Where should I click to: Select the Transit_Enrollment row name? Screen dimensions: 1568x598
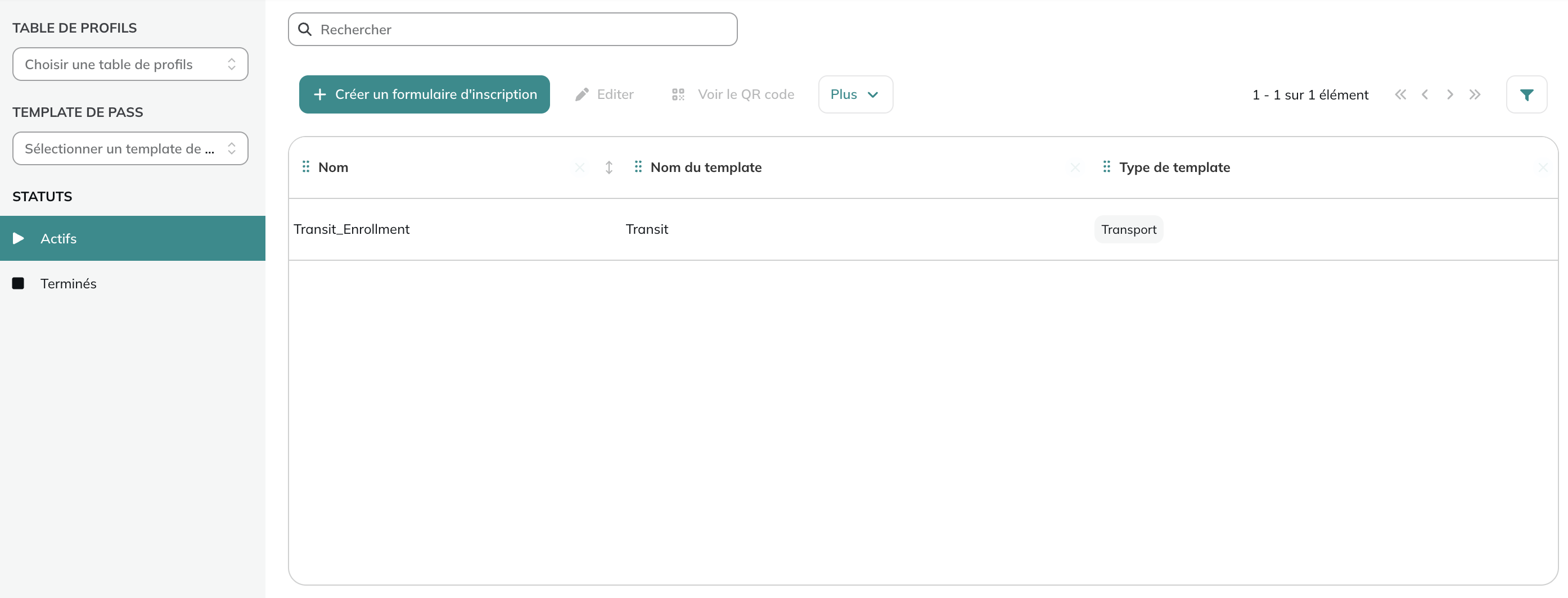pyautogui.click(x=351, y=229)
